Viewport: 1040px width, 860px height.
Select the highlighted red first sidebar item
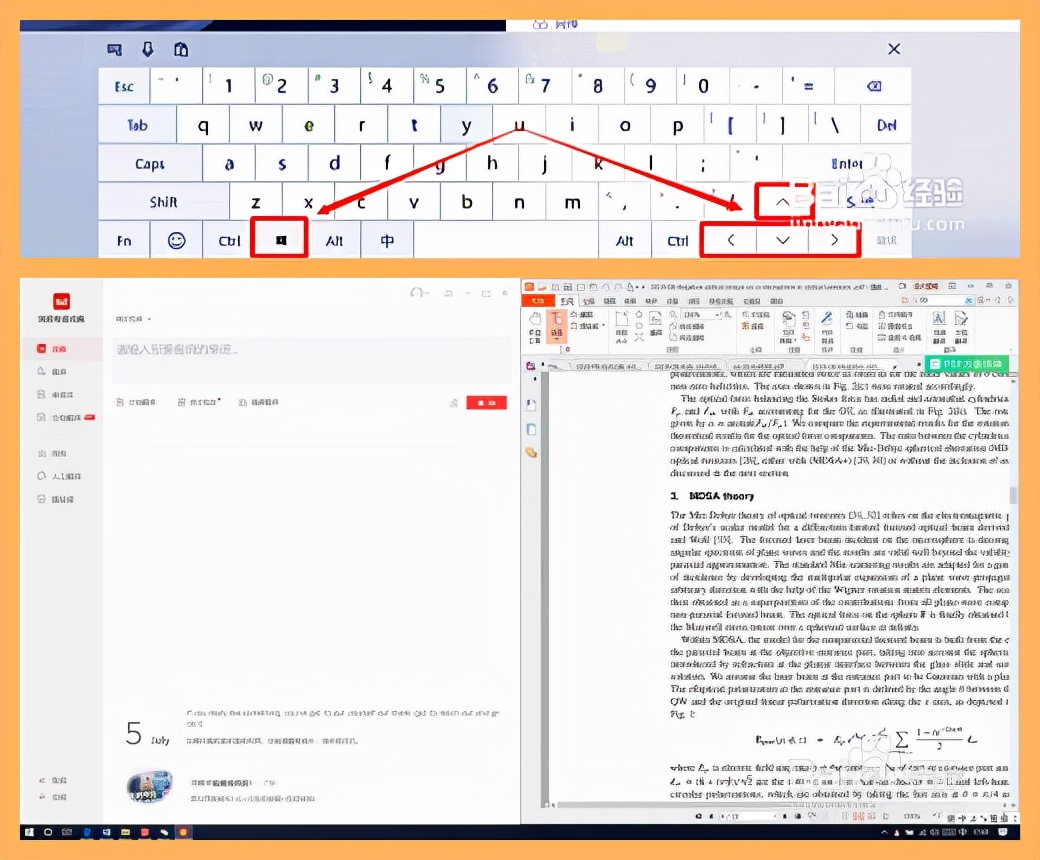pyautogui.click(x=61, y=348)
